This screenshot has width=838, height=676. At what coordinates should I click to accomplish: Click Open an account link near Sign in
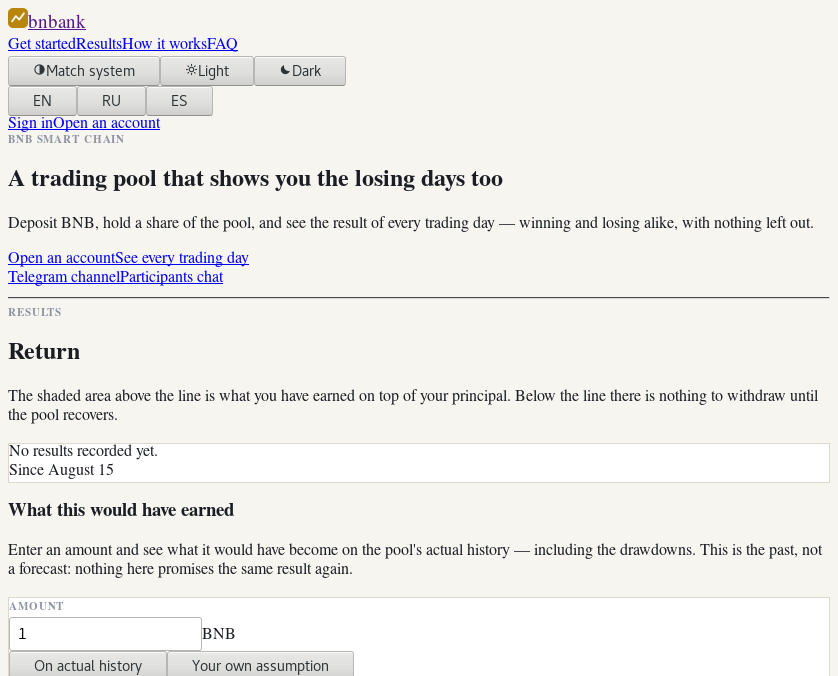coord(106,123)
